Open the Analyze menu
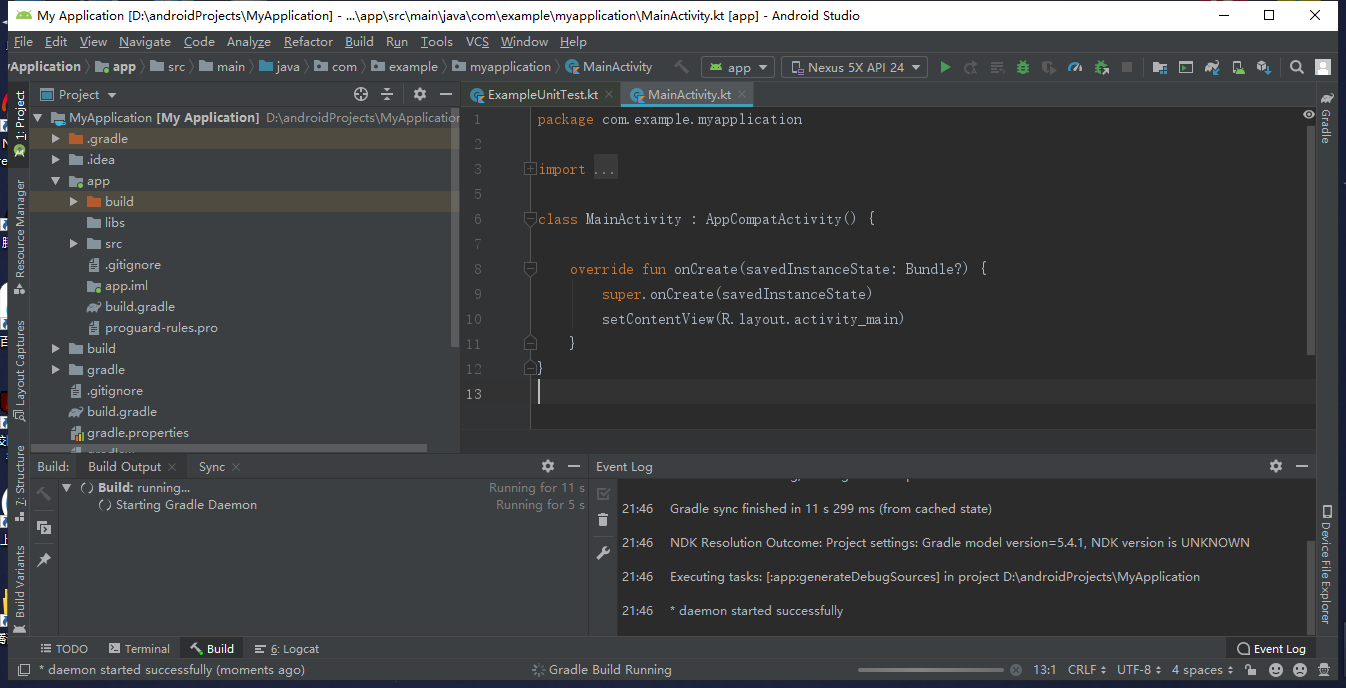 point(249,42)
